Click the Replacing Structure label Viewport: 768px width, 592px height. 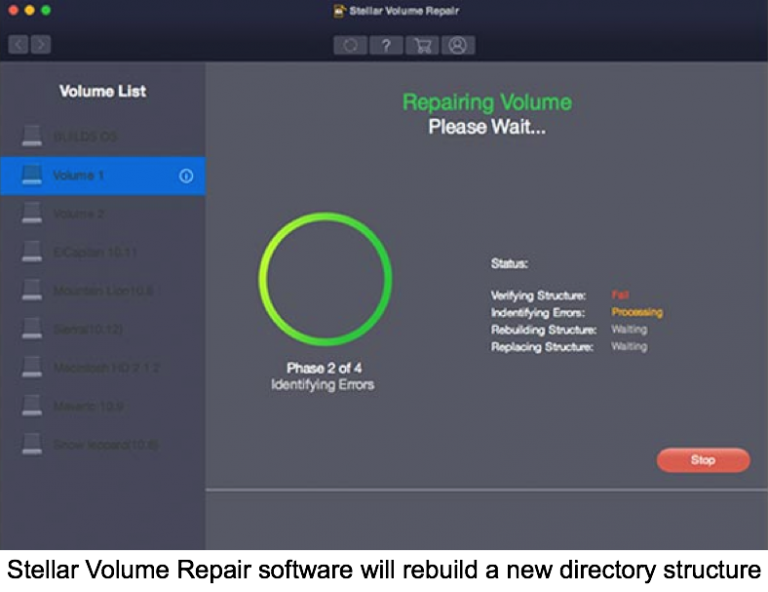click(542, 347)
